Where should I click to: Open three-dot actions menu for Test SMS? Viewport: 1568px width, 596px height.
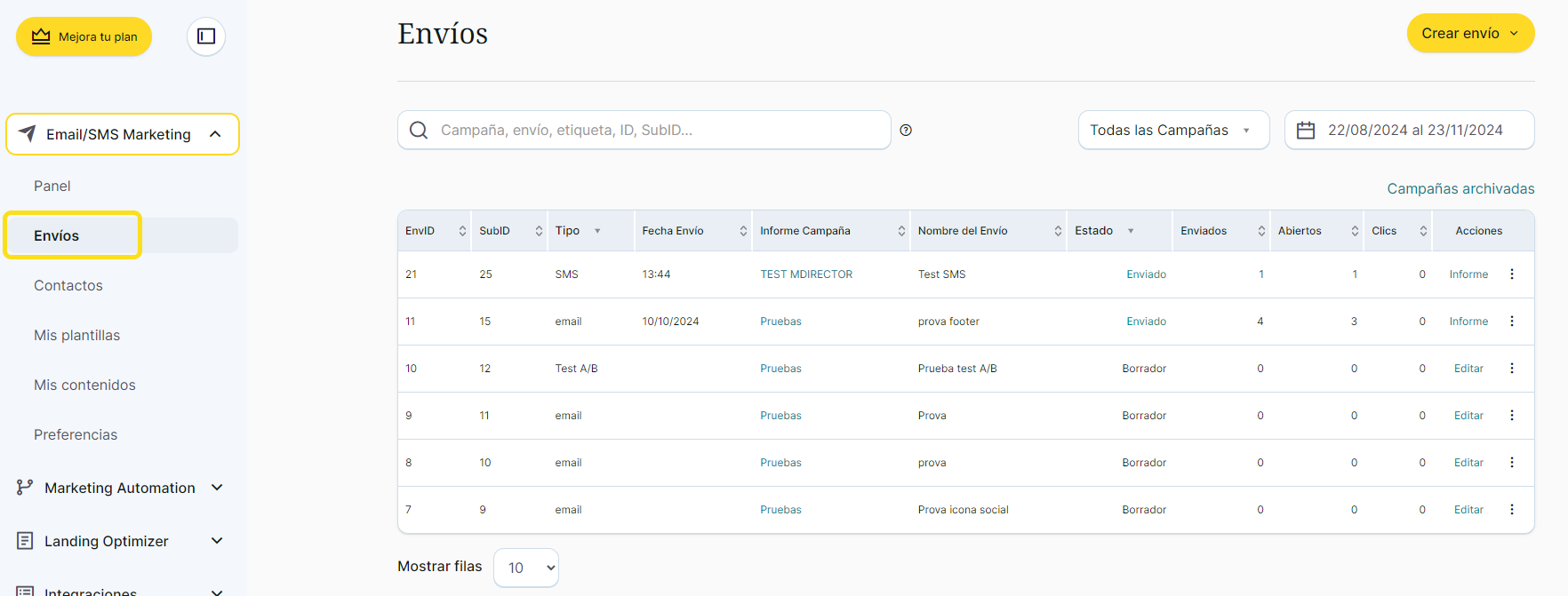[x=1511, y=274]
